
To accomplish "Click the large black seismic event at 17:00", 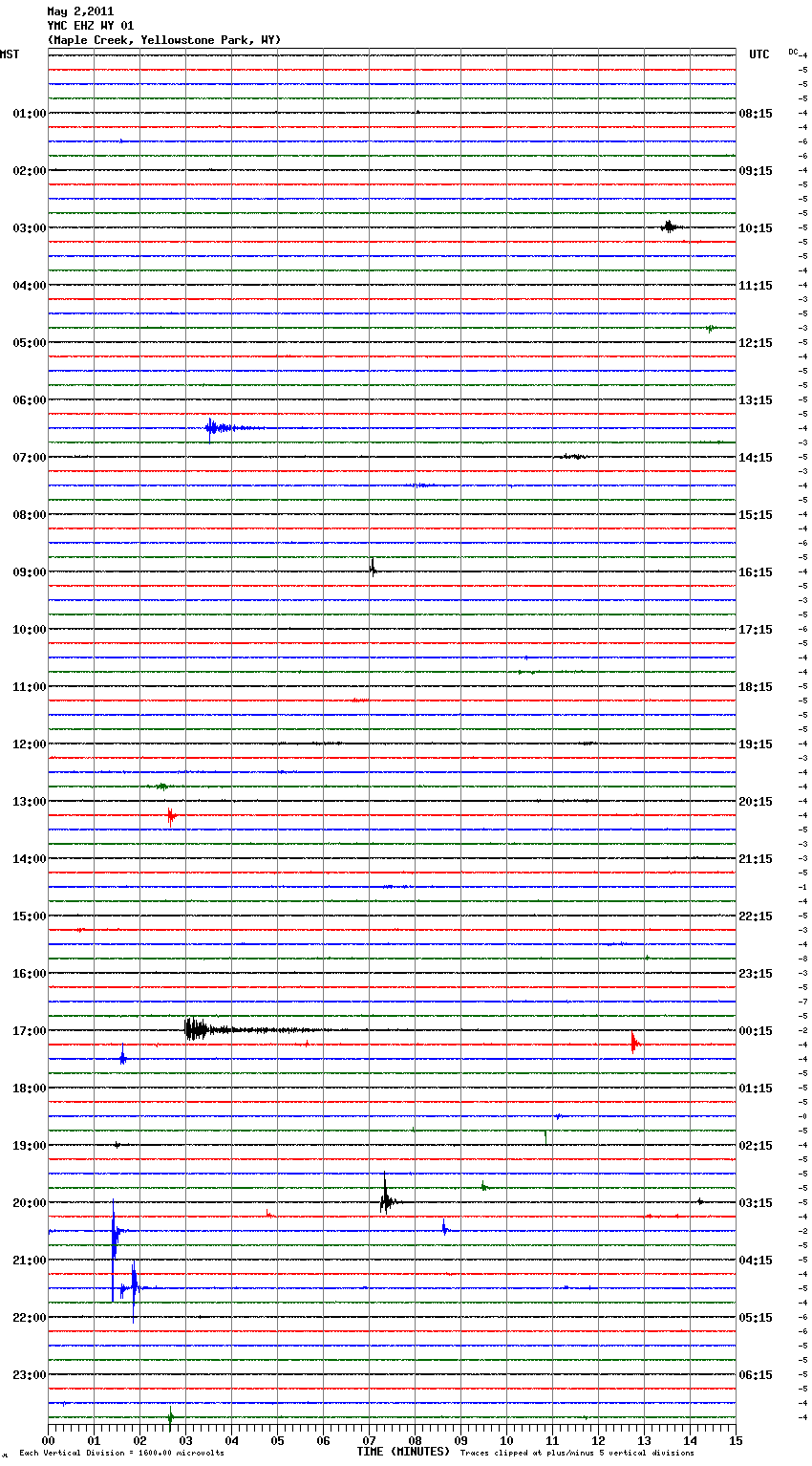I will click(x=196, y=1029).
